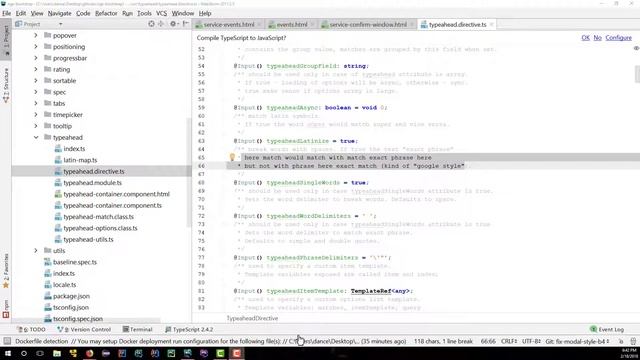The width and height of the screenshot is (640, 360).
Task: Open the Windows Start menu
Action: pyautogui.click(x=8, y=353)
